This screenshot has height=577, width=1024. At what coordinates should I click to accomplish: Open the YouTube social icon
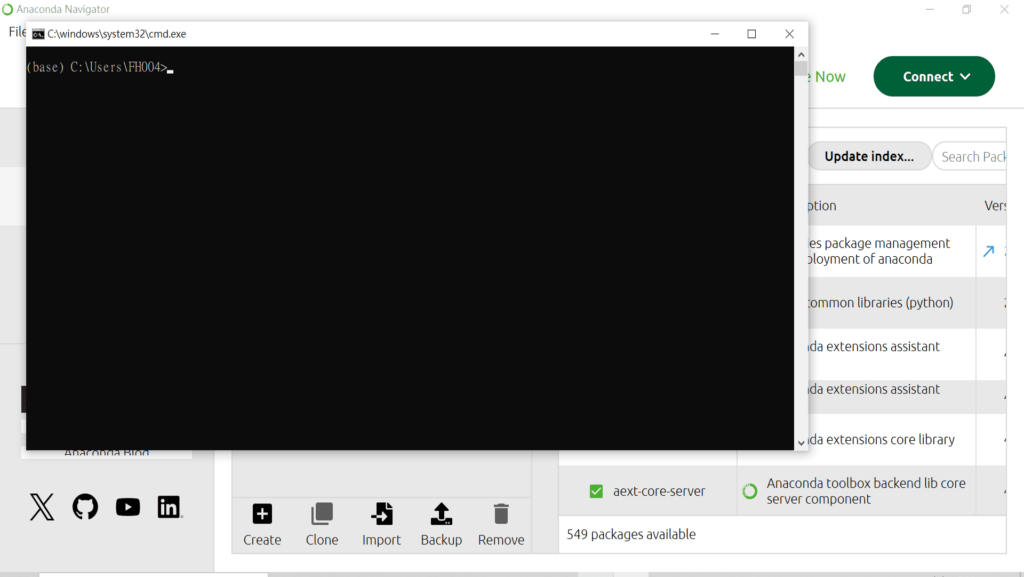pyautogui.click(x=128, y=507)
